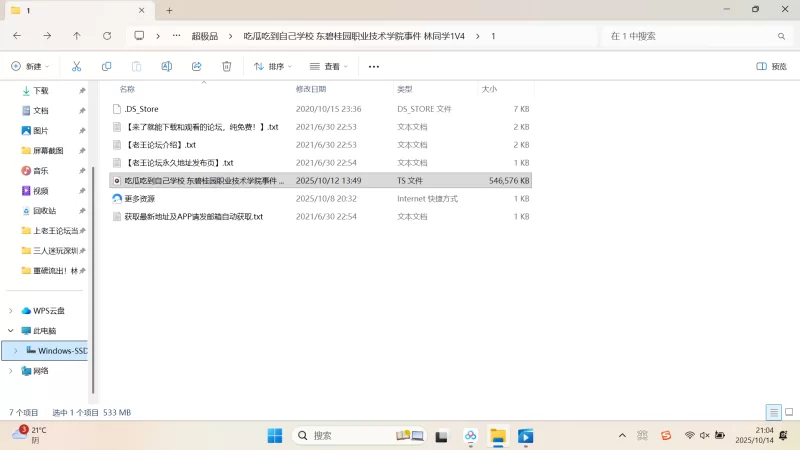Click the Delete trash icon in toolbar

point(226,66)
